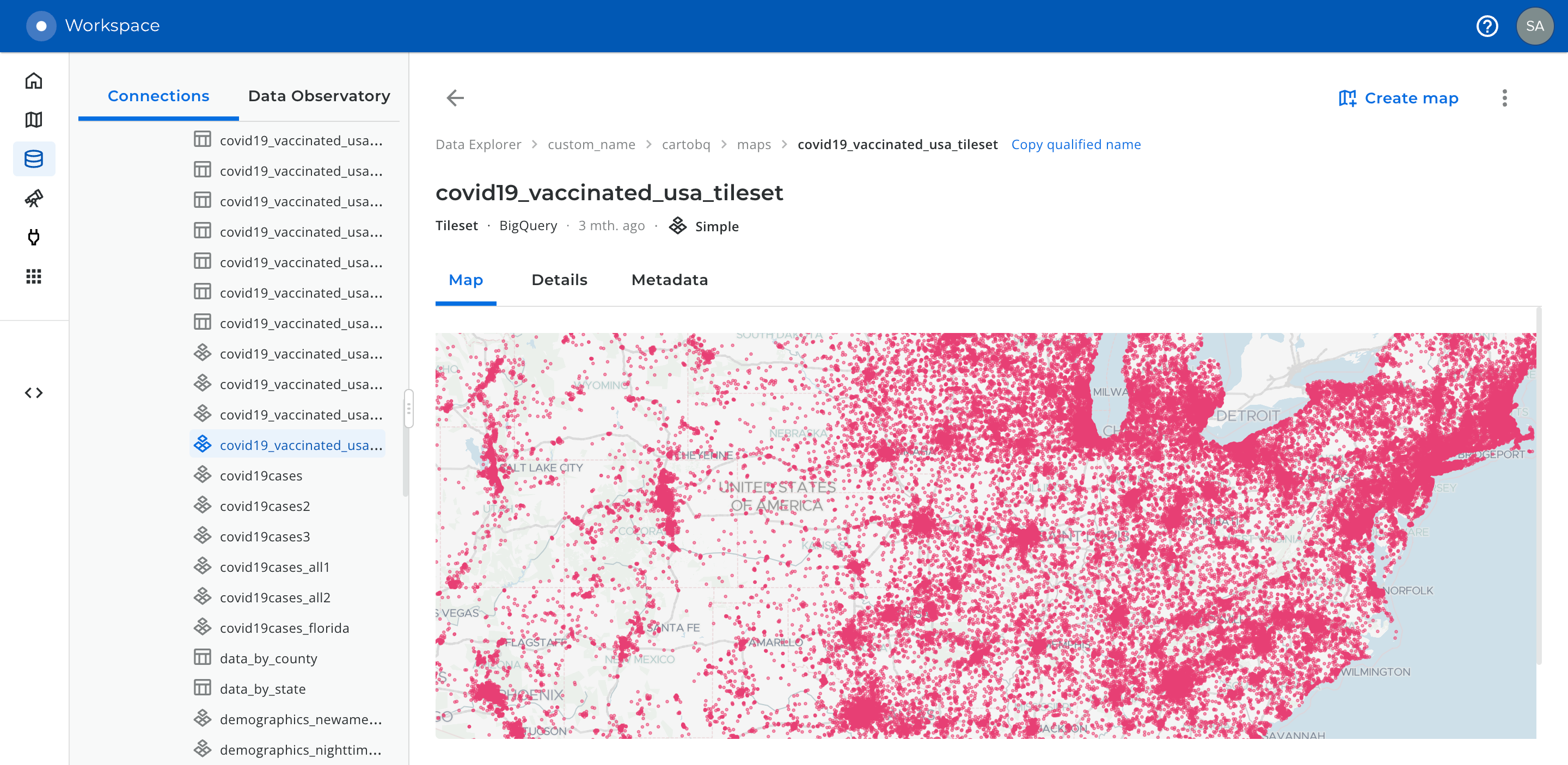
Task: Open the Connections plug icon
Action: coord(34,237)
